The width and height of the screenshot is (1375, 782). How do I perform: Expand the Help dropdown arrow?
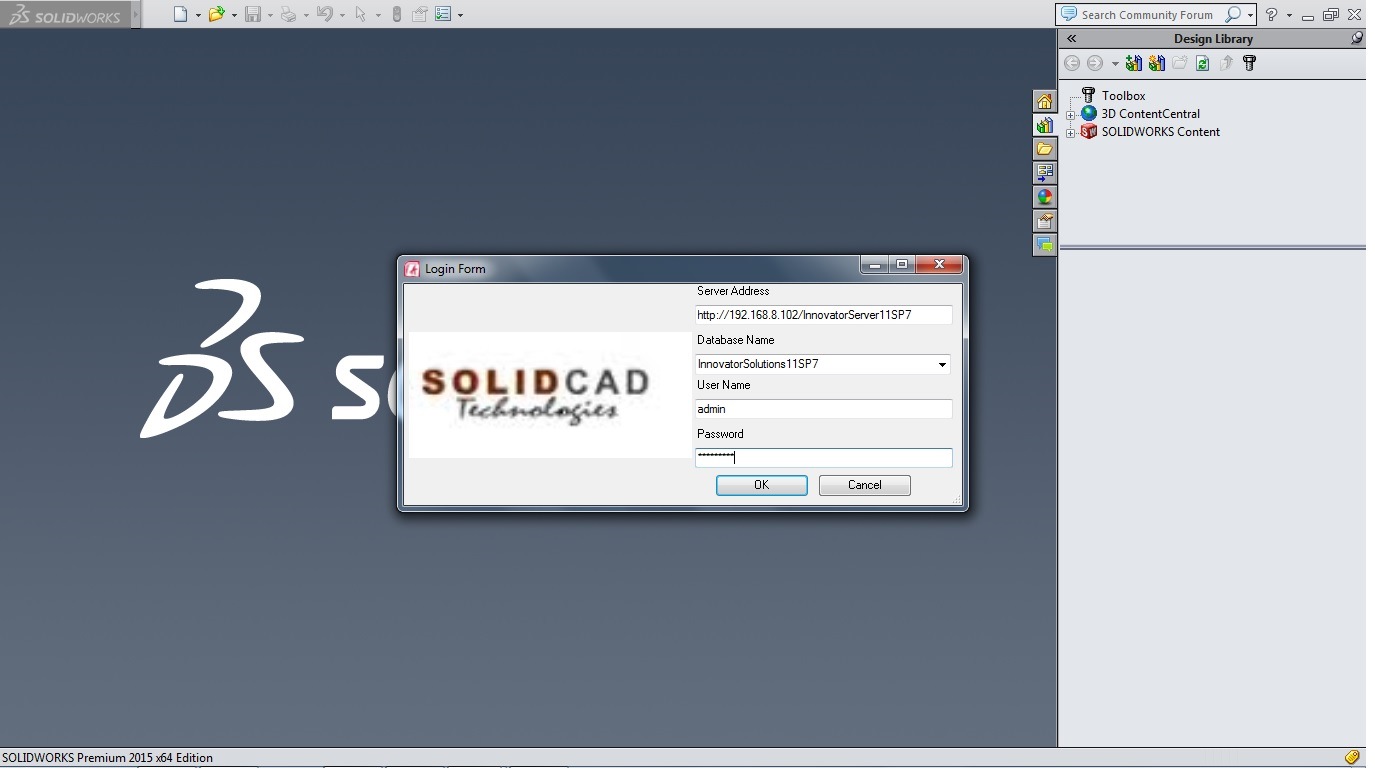[x=1289, y=15]
